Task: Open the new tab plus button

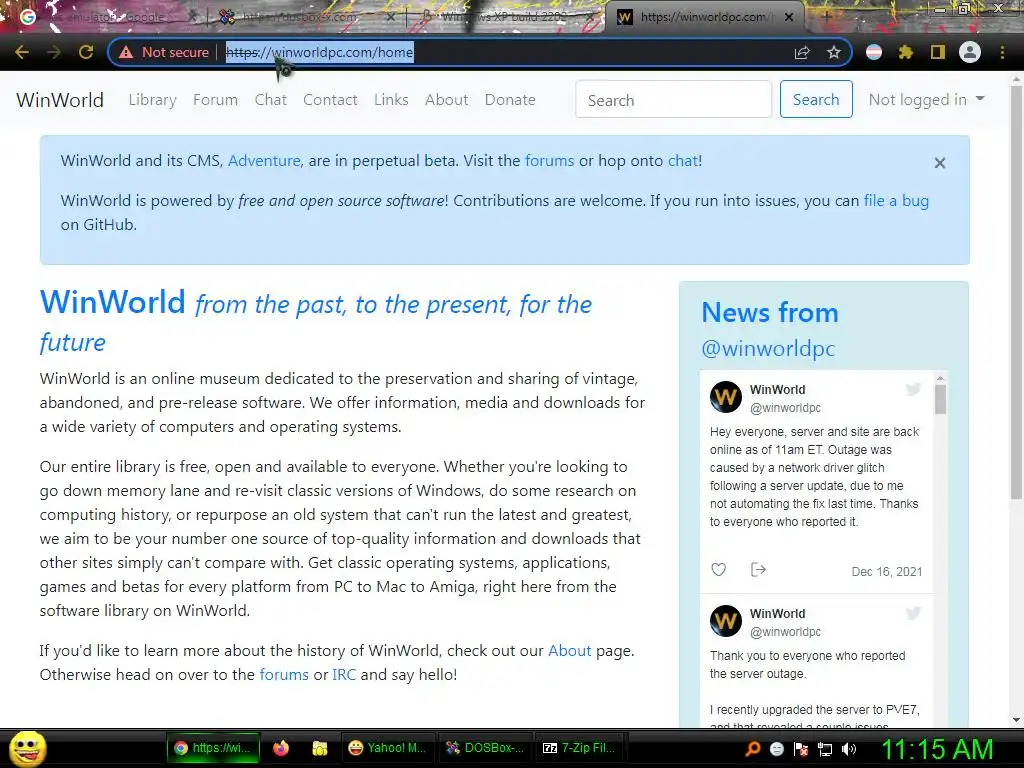Action: coord(825,17)
